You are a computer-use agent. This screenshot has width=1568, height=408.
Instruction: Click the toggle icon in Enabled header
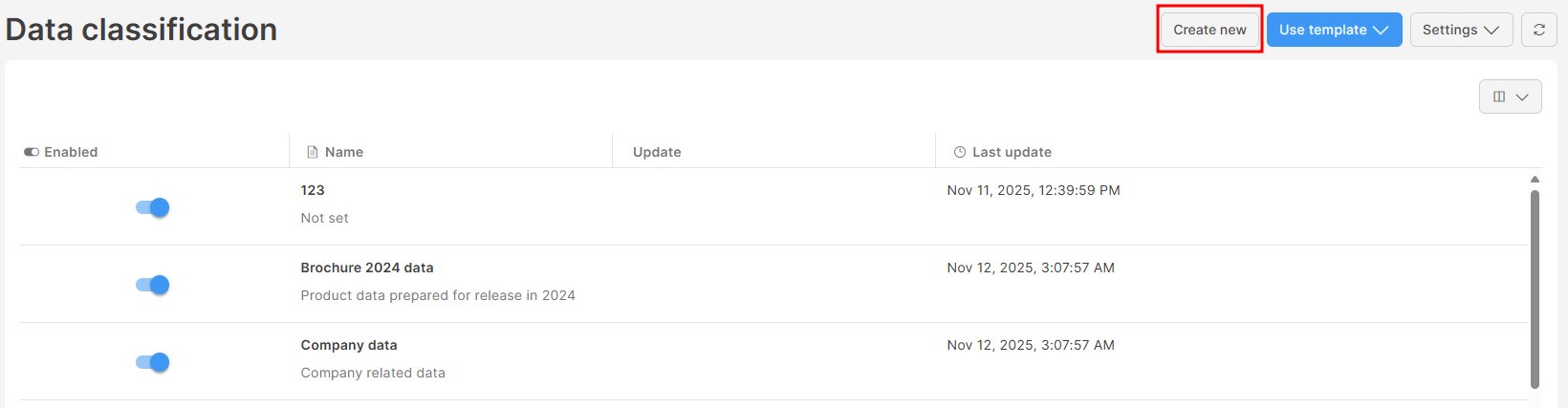pos(32,152)
